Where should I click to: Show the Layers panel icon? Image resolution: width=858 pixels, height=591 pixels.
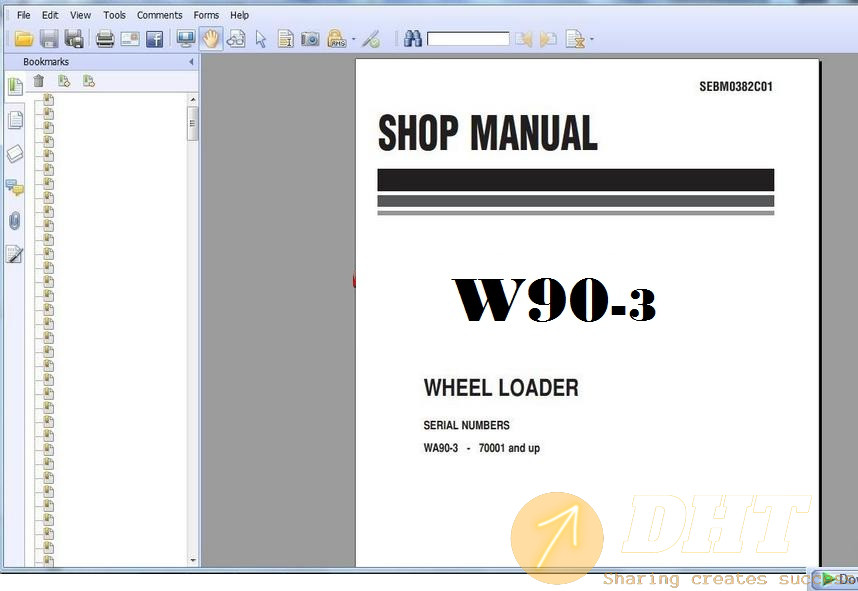coord(15,154)
